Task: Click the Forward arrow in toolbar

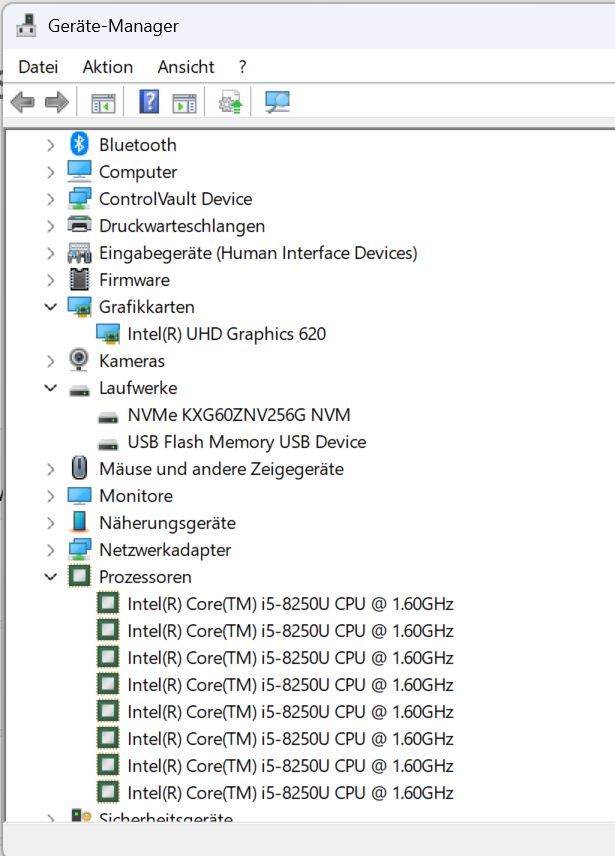Action: [57, 102]
